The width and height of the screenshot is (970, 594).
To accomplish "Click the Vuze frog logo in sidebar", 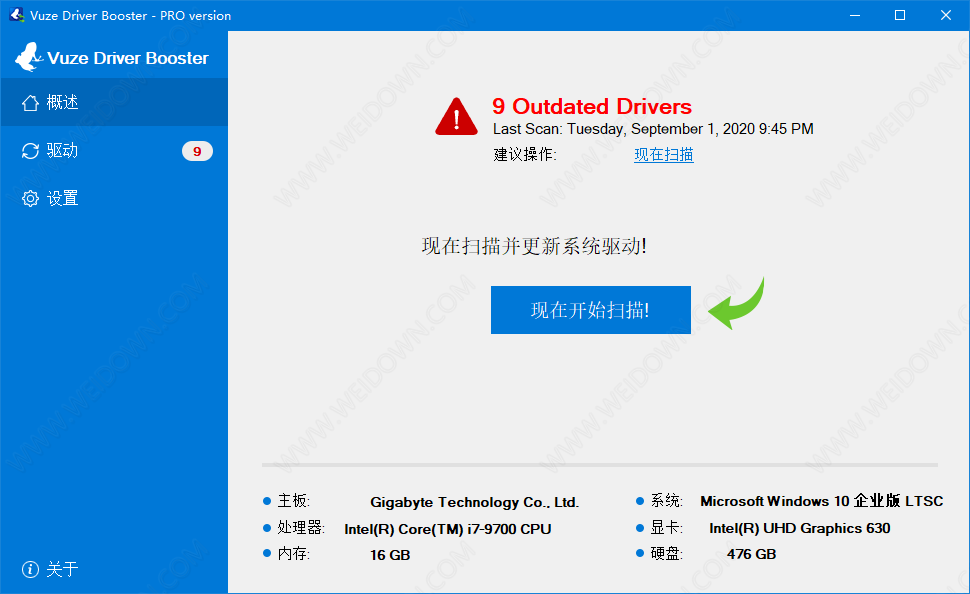I will pyautogui.click(x=29, y=57).
